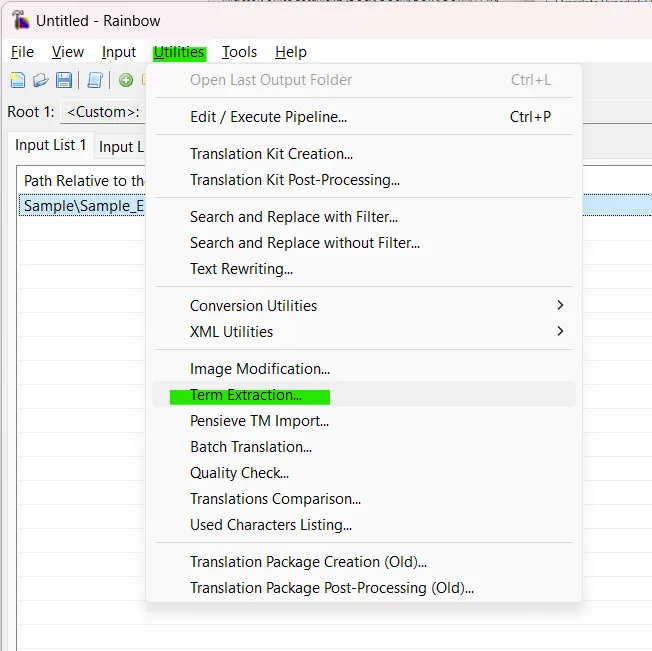Choose Quality Check entry
This screenshot has width=652, height=651.
pos(364,473)
